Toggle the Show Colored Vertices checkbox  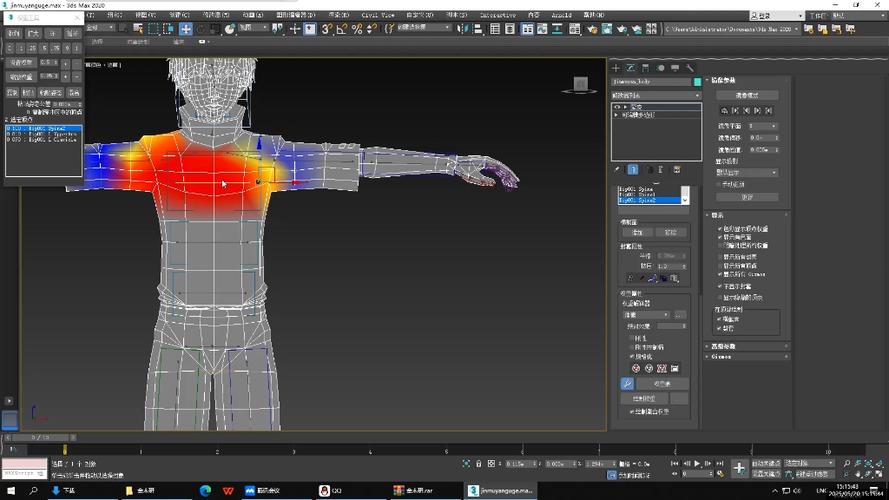click(720, 229)
